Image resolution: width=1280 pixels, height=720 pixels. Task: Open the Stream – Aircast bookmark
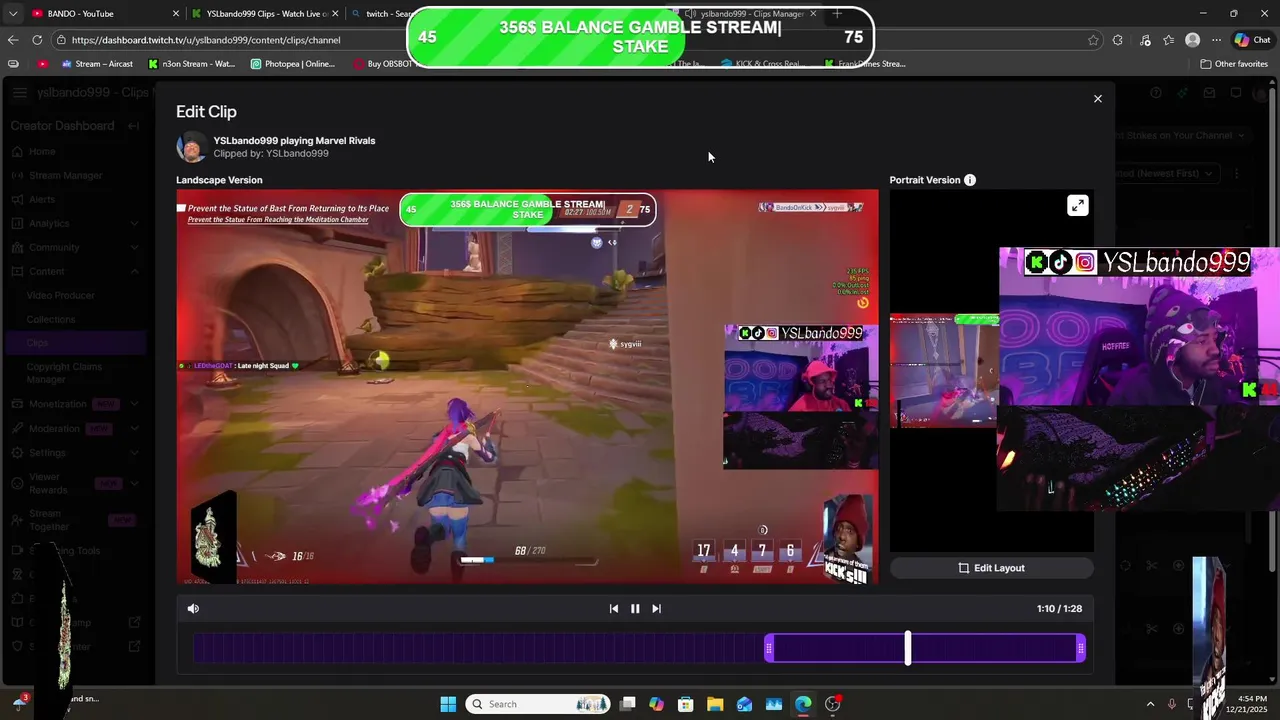pos(97,64)
